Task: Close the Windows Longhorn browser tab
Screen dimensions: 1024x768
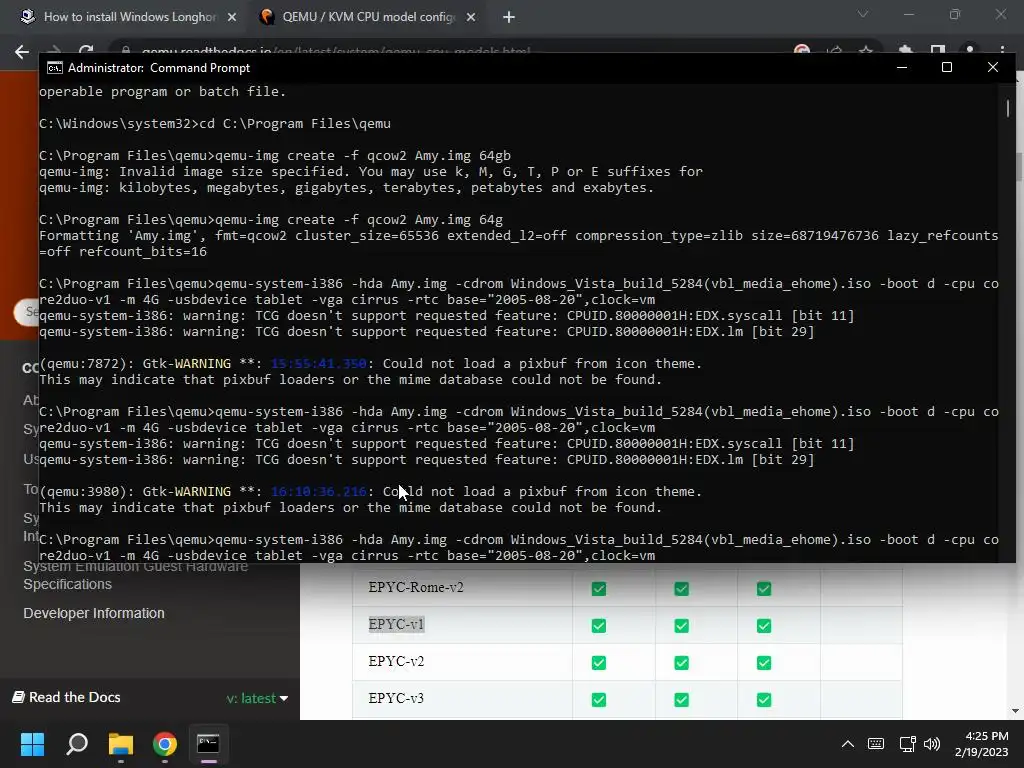Action: pyautogui.click(x=232, y=17)
